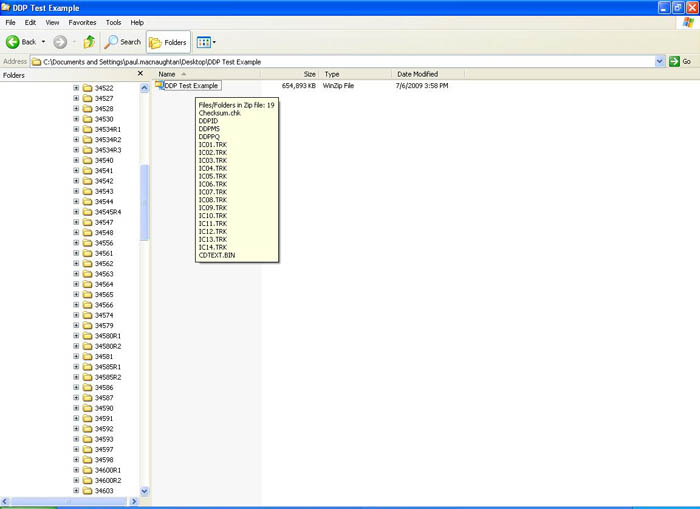Click folder tree scroll up arrow
700x509 pixels.
tap(144, 88)
